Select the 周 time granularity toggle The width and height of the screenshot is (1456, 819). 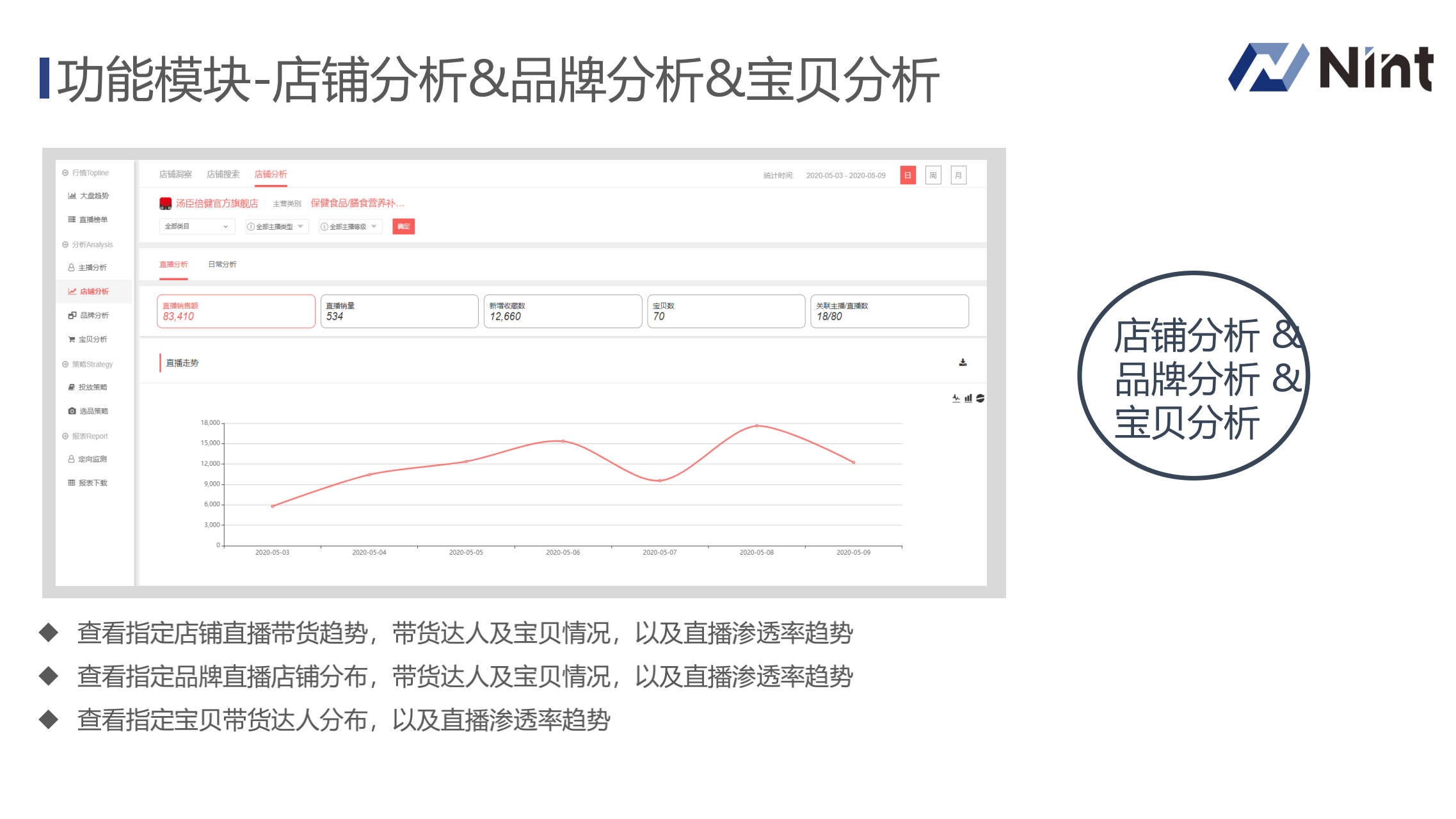(x=933, y=175)
